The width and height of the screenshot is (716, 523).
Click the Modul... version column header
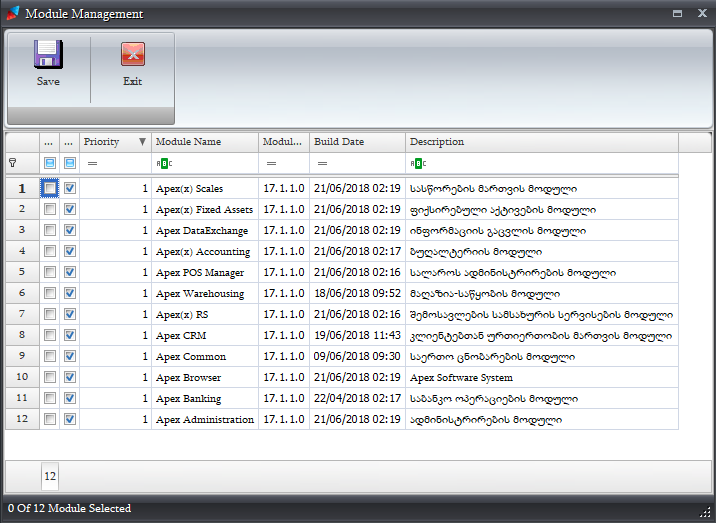(284, 142)
